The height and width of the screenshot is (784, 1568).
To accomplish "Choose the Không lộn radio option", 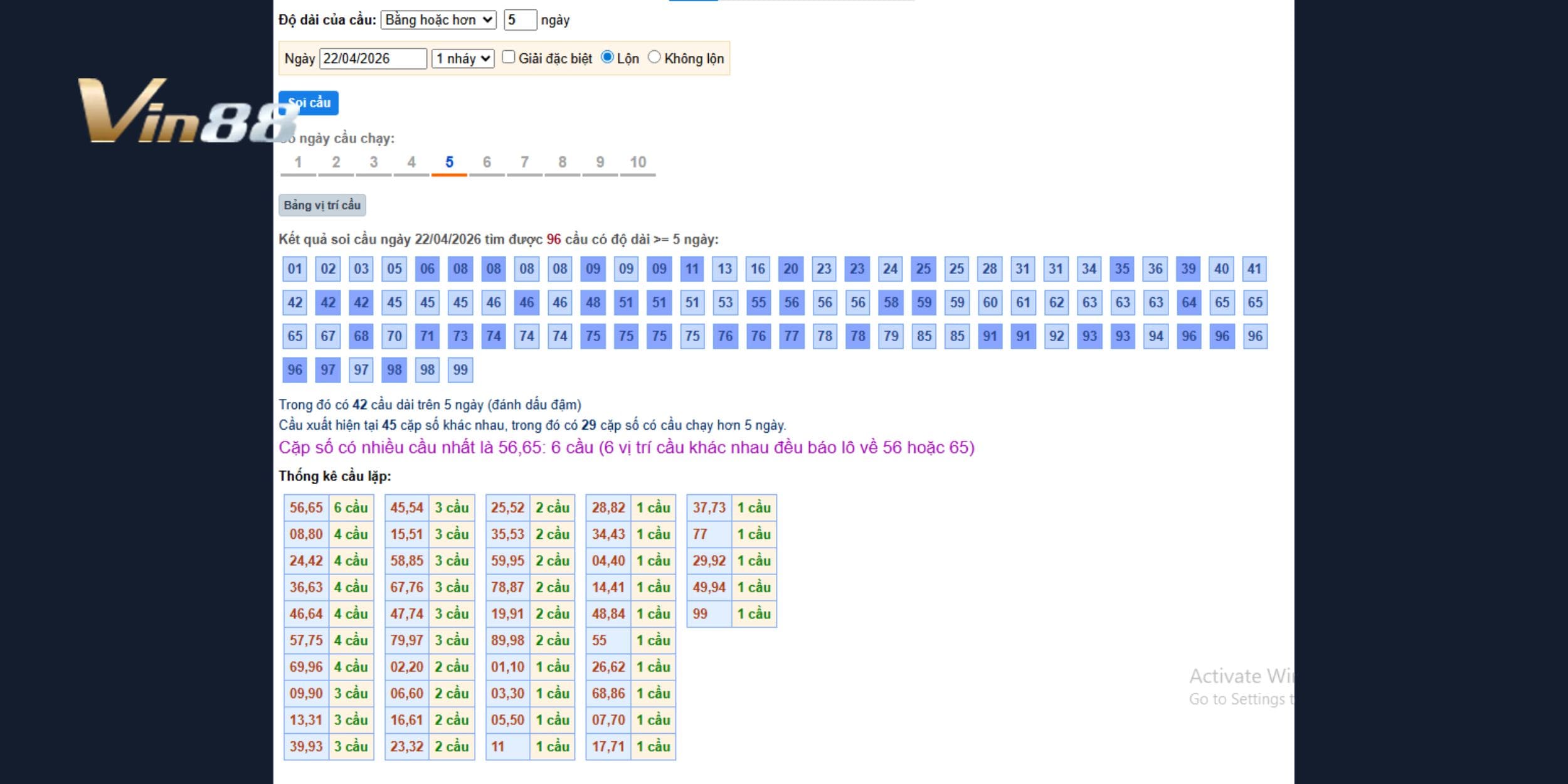I will (x=654, y=57).
